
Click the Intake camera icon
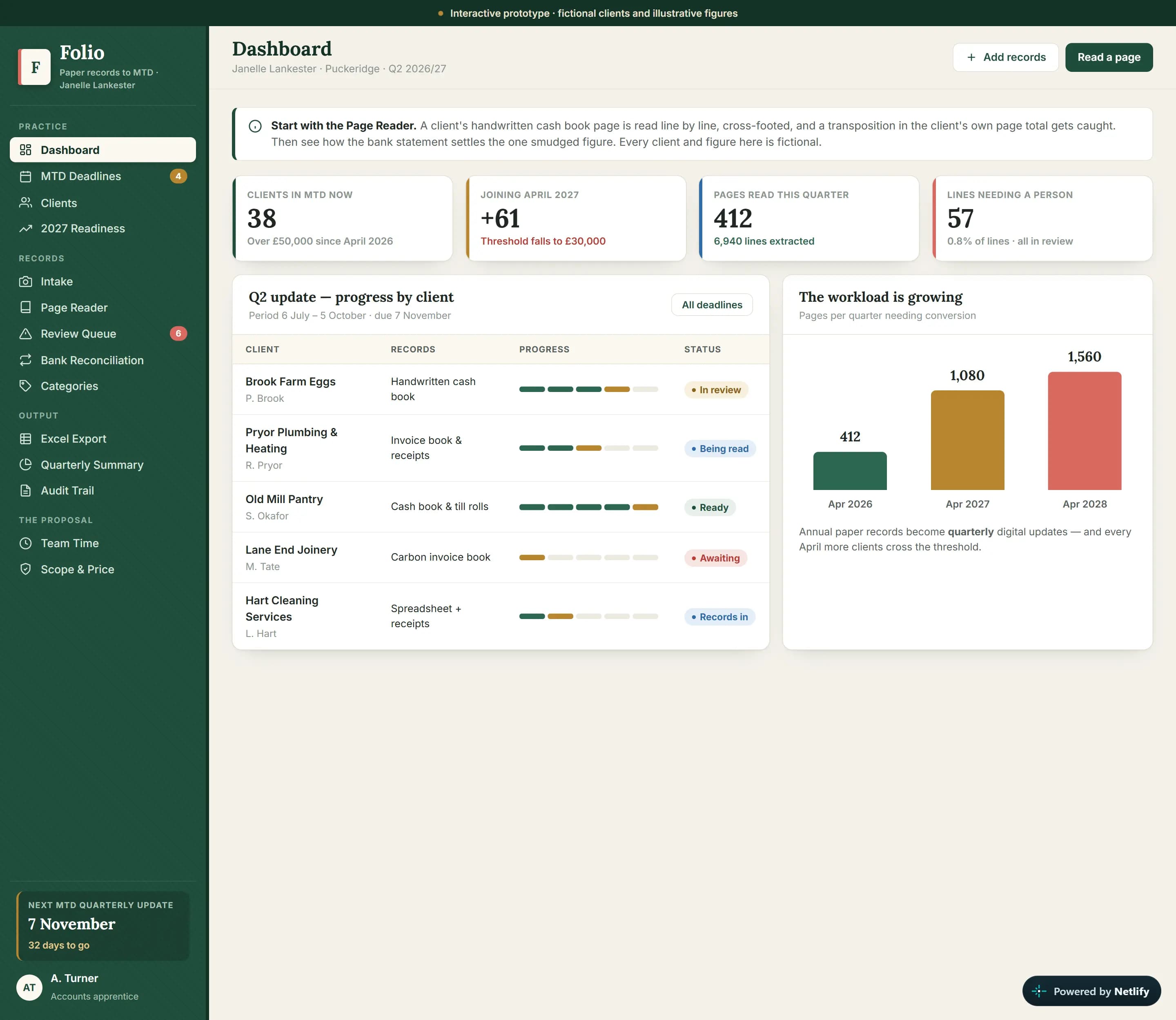point(26,281)
